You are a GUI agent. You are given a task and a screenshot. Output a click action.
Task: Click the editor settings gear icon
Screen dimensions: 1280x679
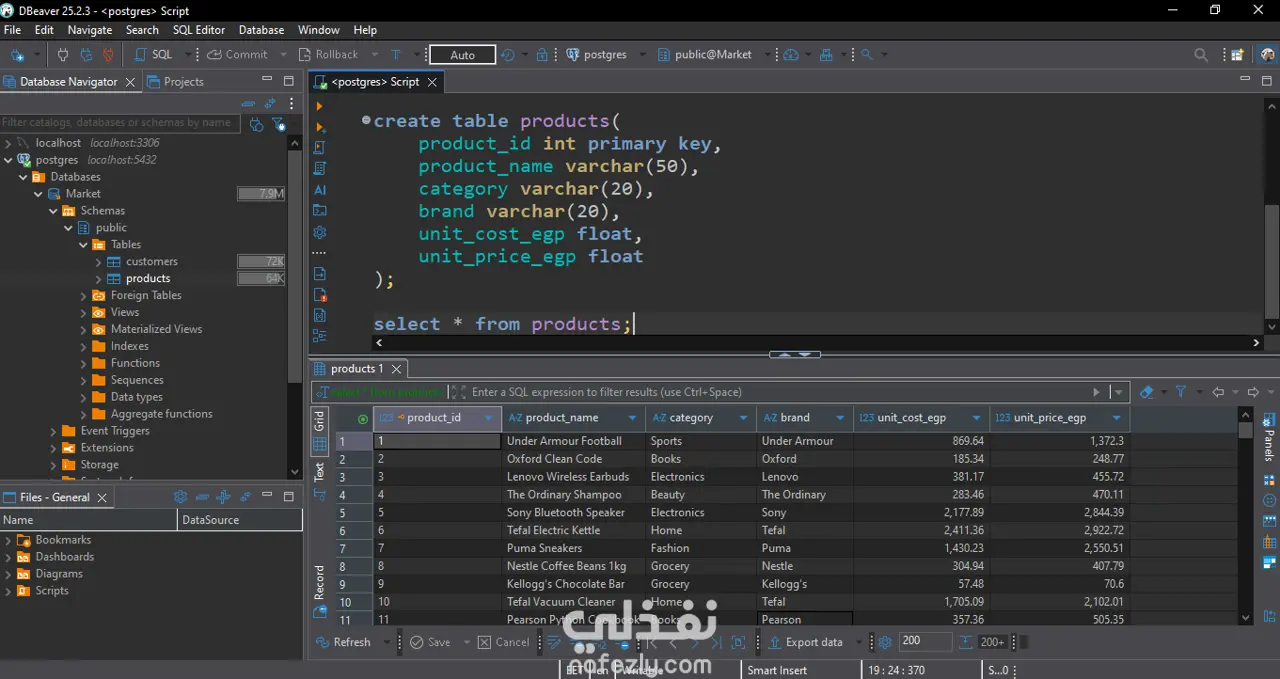click(320, 232)
